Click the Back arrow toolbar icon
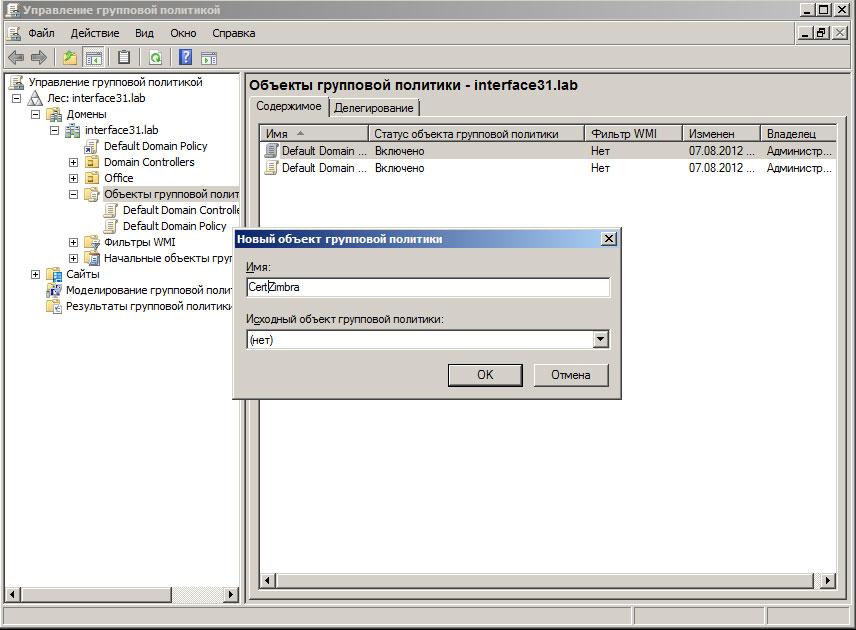856x630 pixels. (x=16, y=57)
